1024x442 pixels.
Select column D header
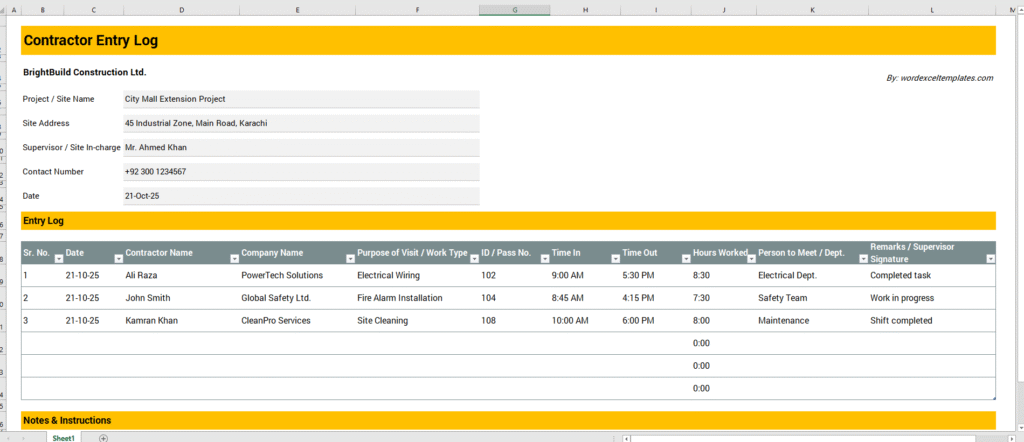(181, 10)
